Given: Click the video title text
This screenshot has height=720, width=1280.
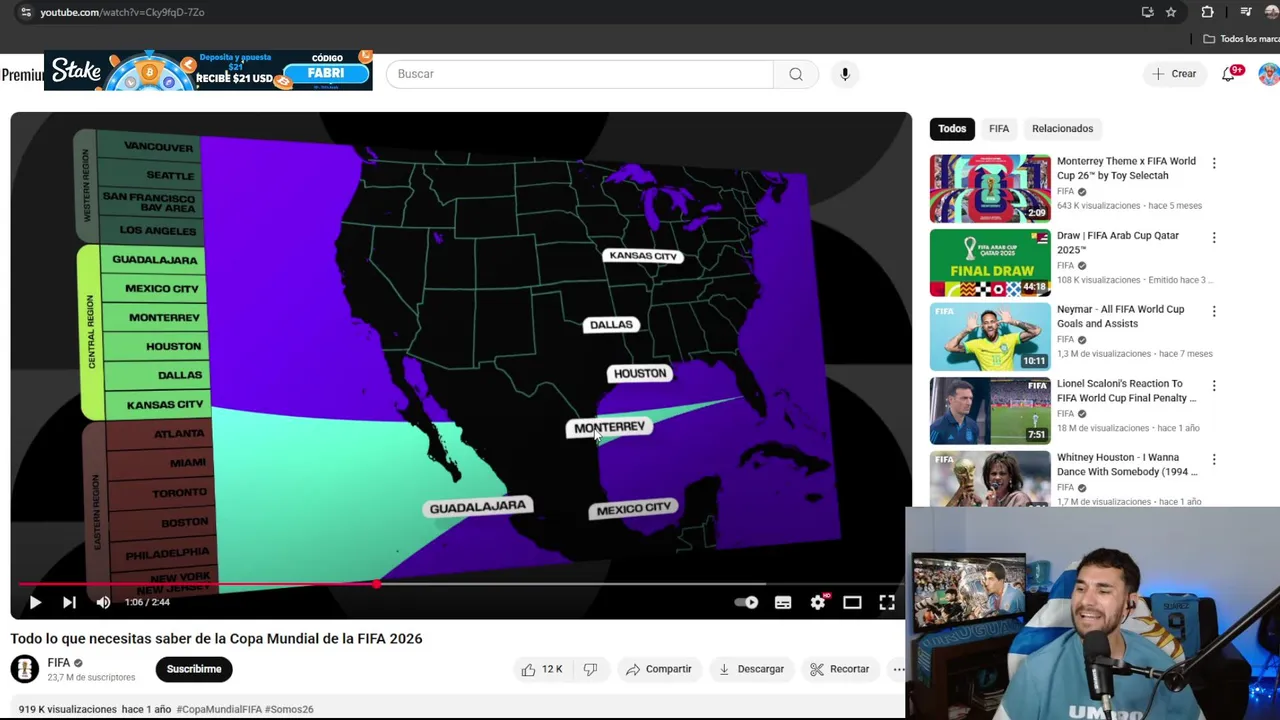Looking at the screenshot, I should point(216,638).
